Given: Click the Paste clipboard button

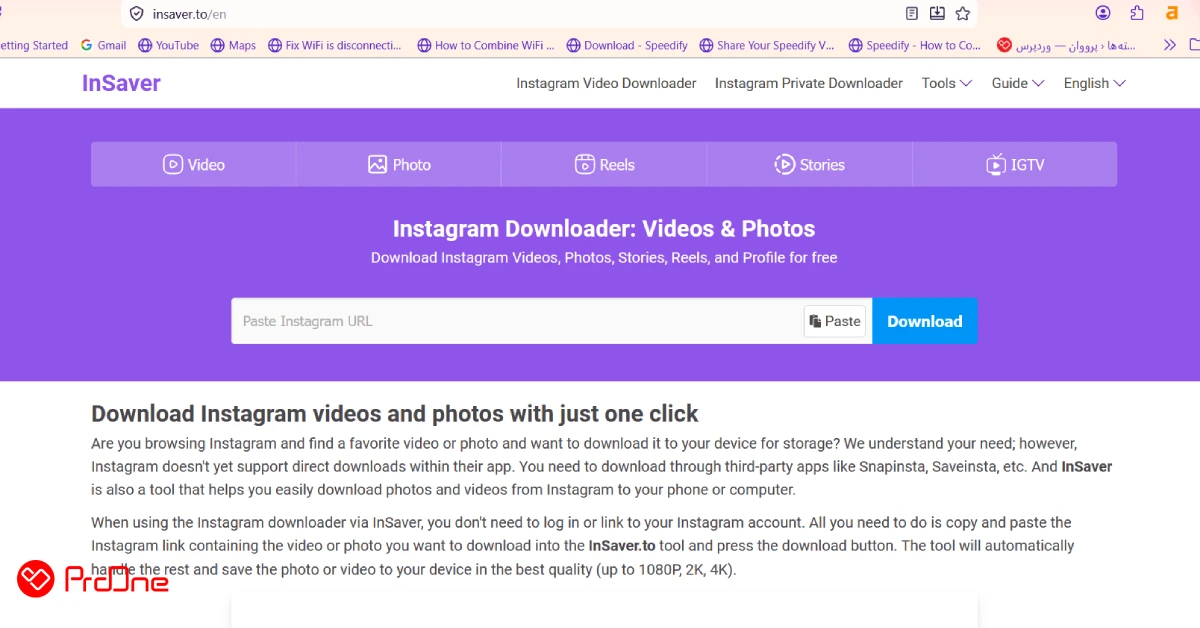Looking at the screenshot, I should tap(835, 321).
